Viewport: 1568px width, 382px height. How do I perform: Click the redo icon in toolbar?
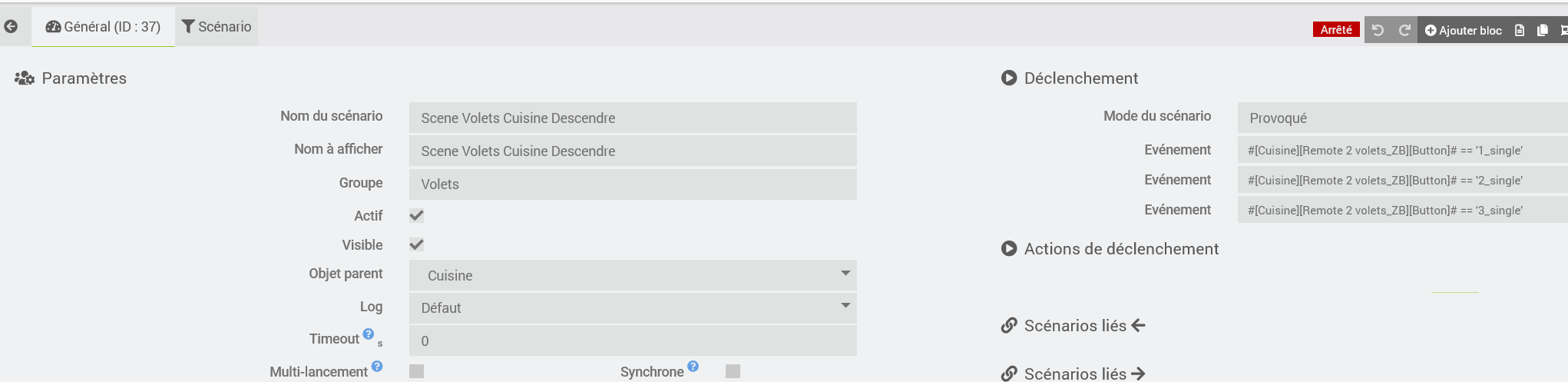pyautogui.click(x=1404, y=30)
